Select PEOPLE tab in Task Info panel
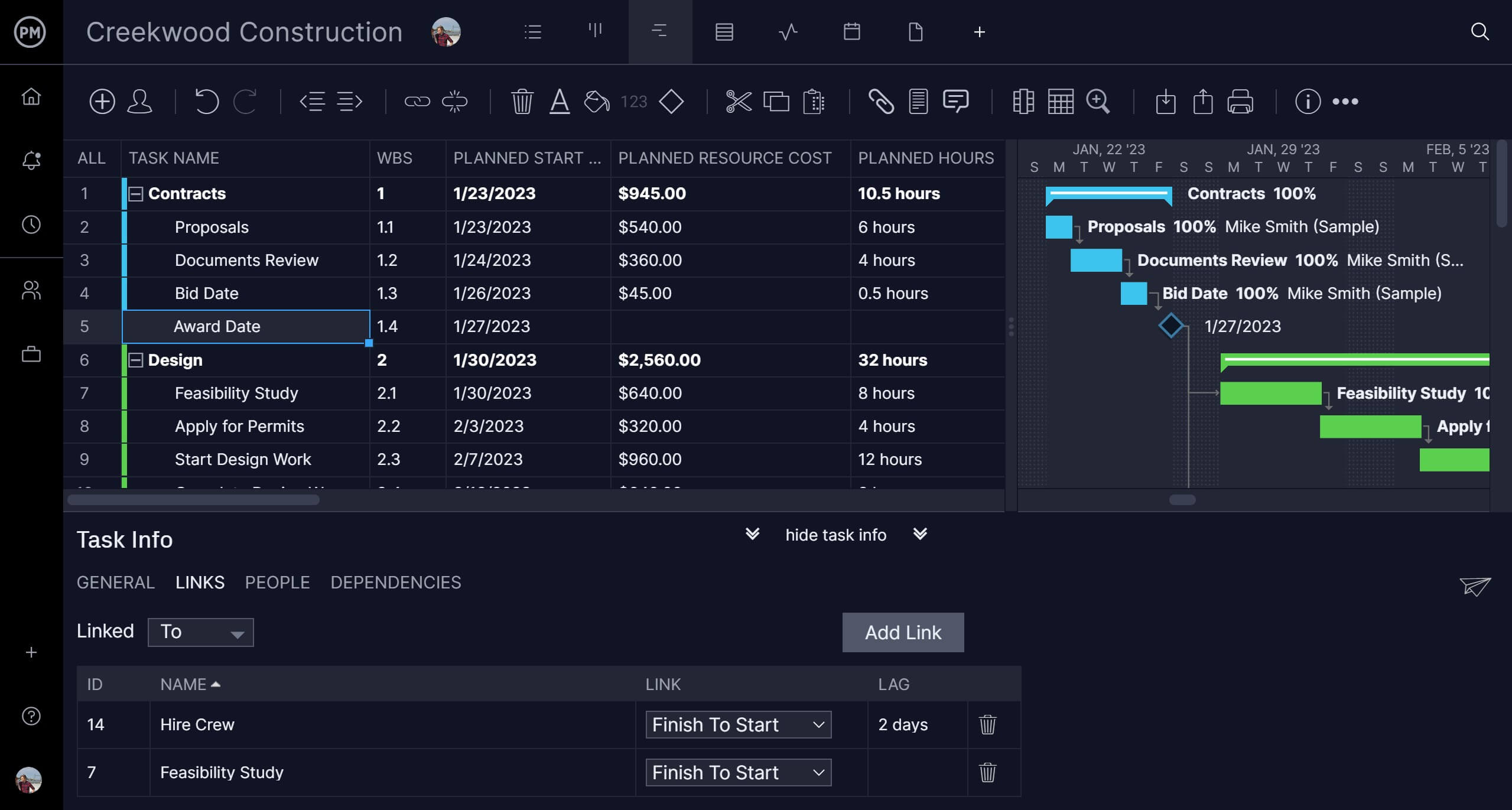The width and height of the screenshot is (1512, 810). coord(277,582)
